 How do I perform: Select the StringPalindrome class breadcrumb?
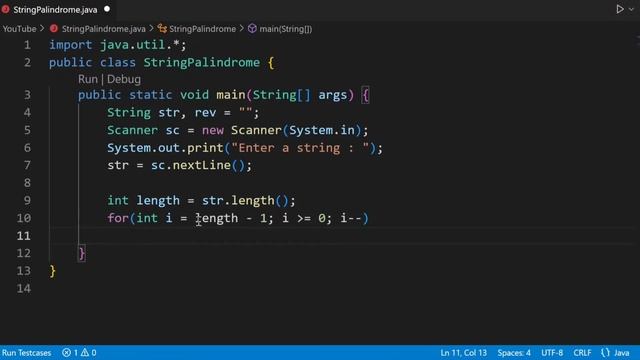point(202,29)
